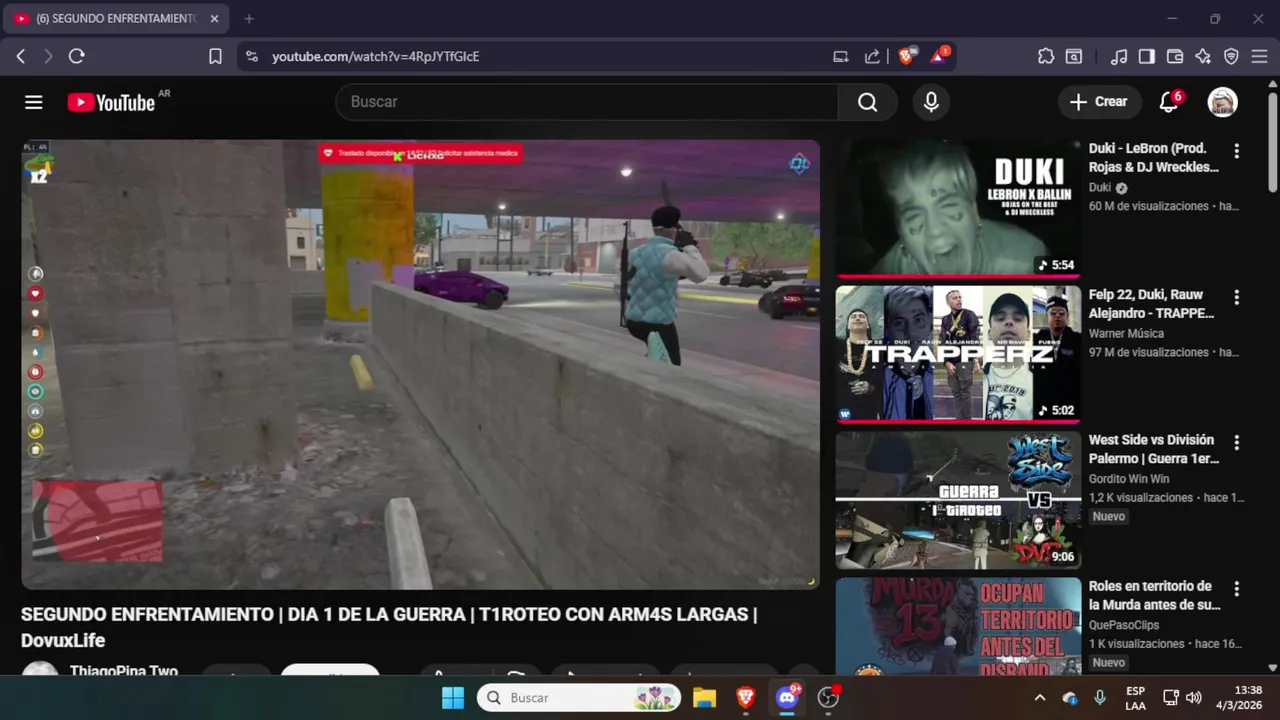Open options menu for Duki LeBron video
The height and width of the screenshot is (720, 1280).
[1236, 151]
